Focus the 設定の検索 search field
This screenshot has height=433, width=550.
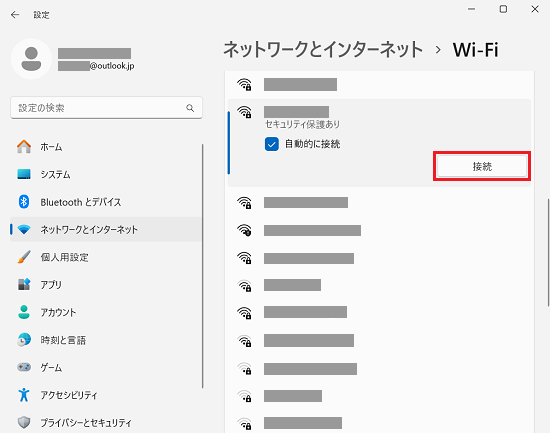106,108
